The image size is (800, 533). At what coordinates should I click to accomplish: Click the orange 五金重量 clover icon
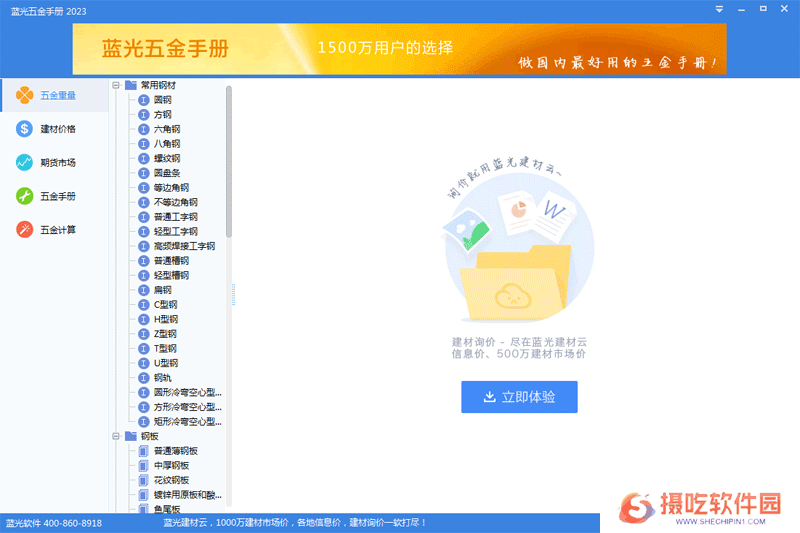coord(24,95)
